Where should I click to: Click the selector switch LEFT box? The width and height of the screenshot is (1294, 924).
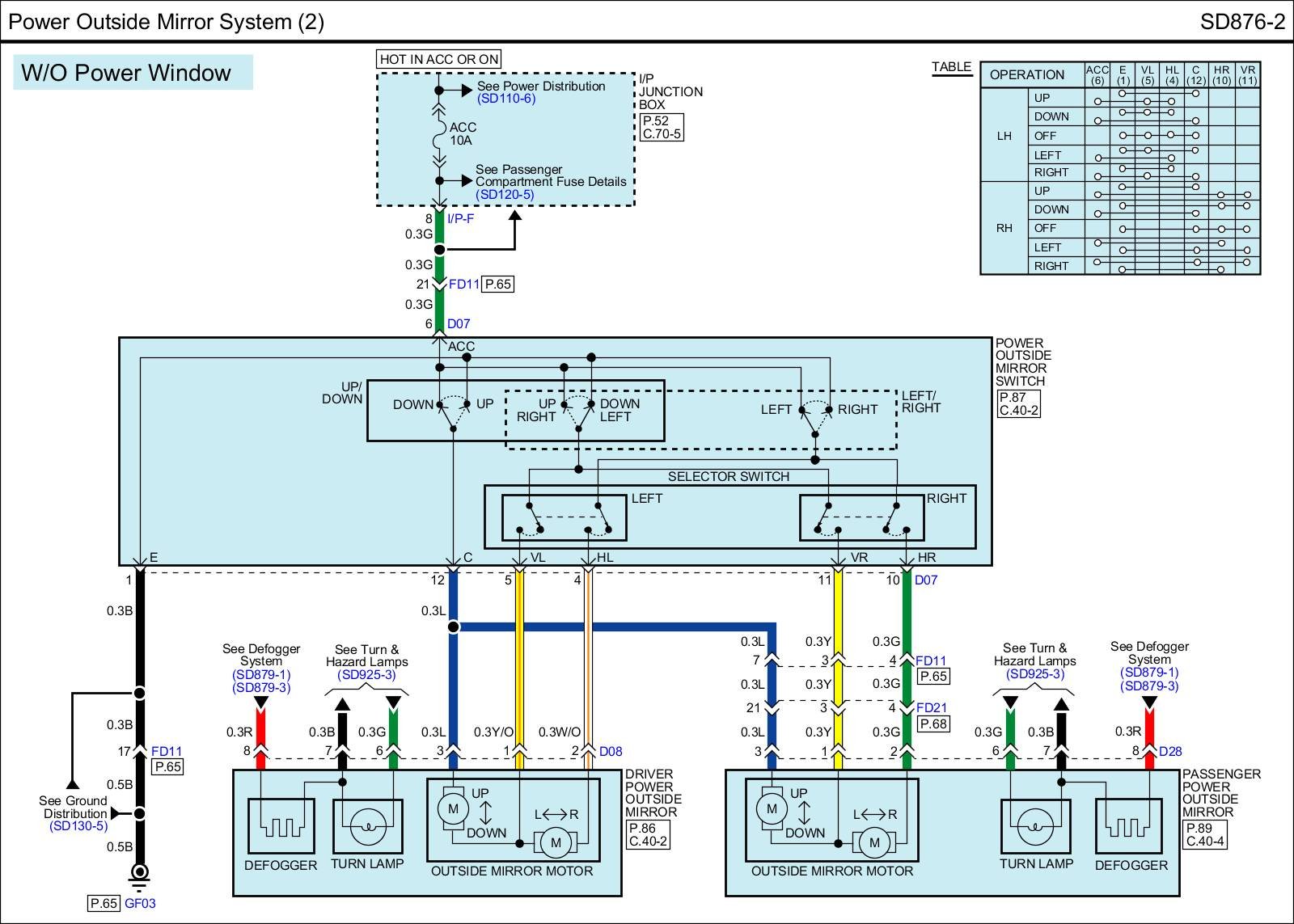point(564,517)
